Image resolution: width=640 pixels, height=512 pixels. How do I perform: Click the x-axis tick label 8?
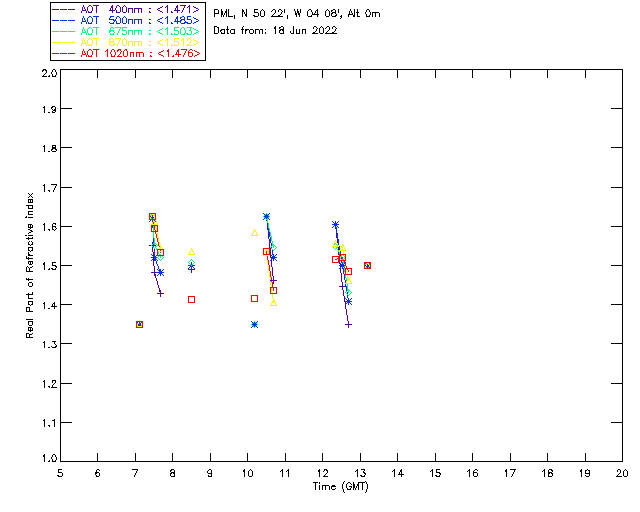[x=173, y=474]
